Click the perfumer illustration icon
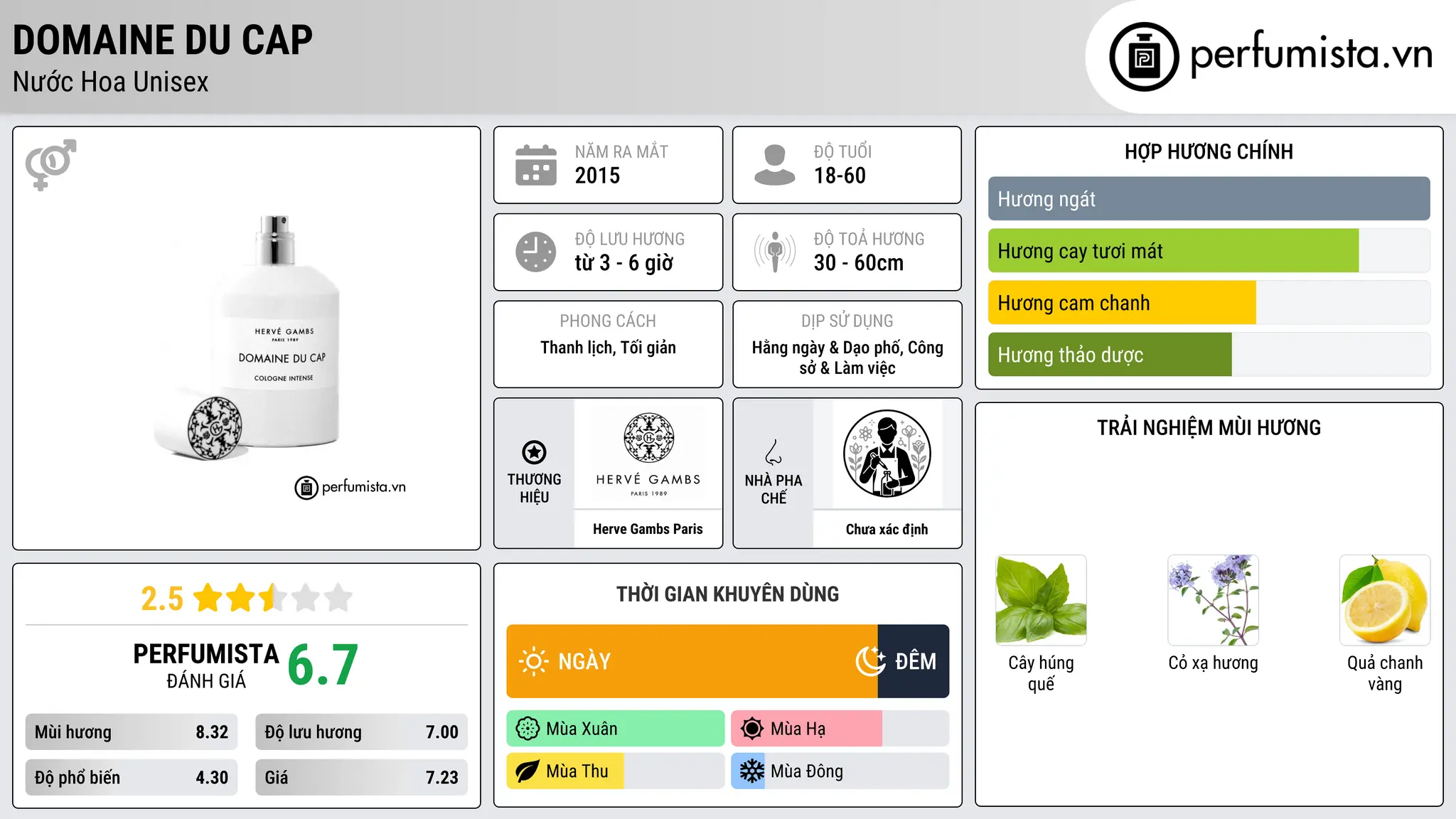Viewport: 1456px width, 819px height. tap(887, 454)
